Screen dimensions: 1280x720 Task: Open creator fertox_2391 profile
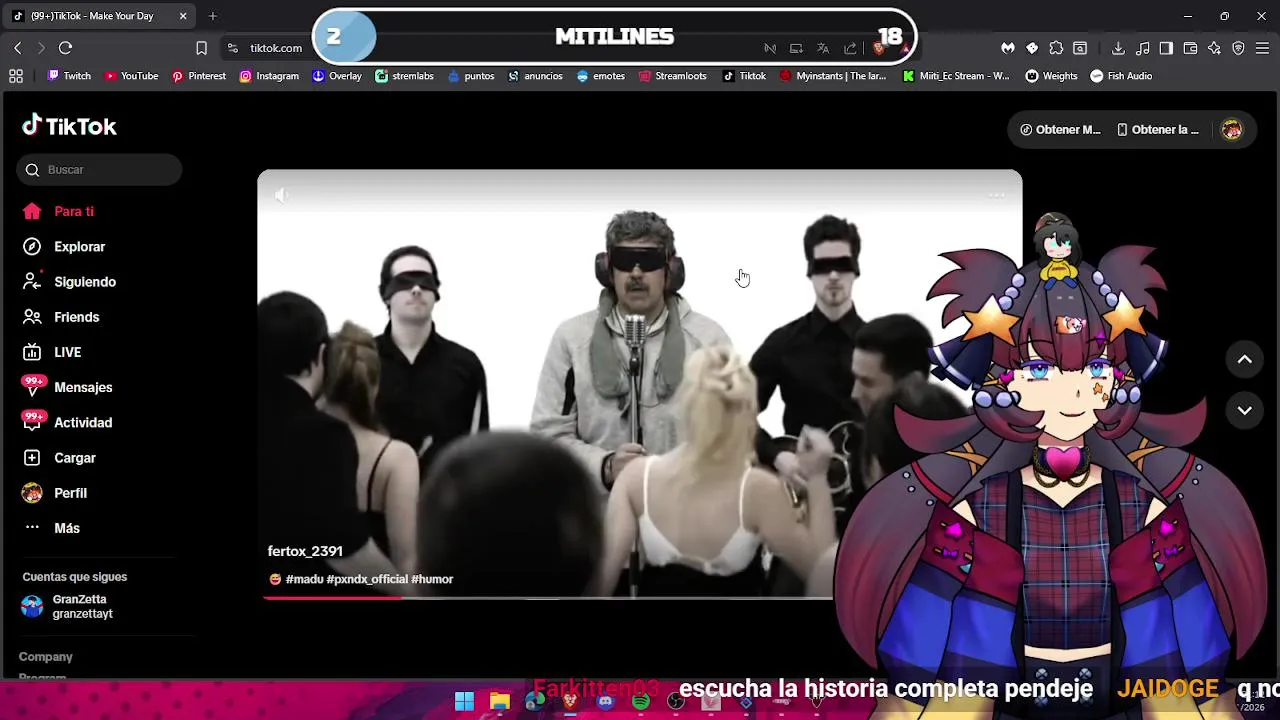coord(305,551)
